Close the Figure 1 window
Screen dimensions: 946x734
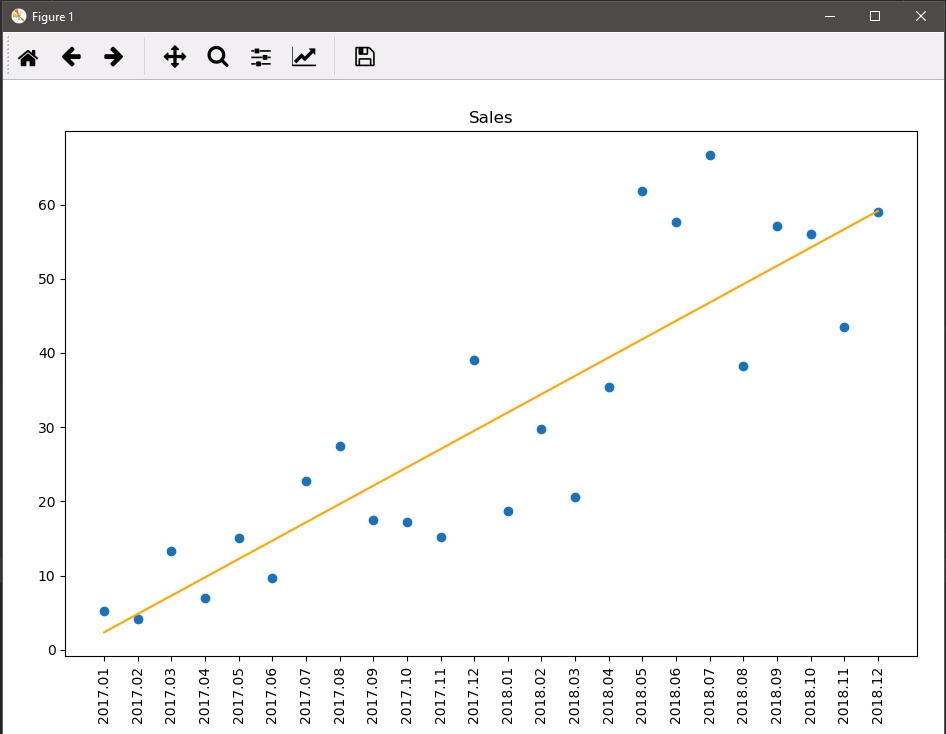tap(921, 16)
